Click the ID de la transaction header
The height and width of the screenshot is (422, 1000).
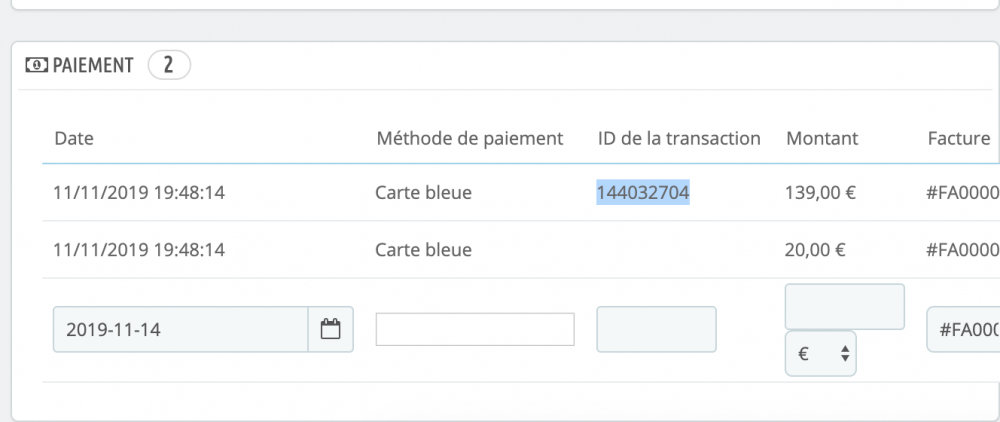(x=679, y=138)
